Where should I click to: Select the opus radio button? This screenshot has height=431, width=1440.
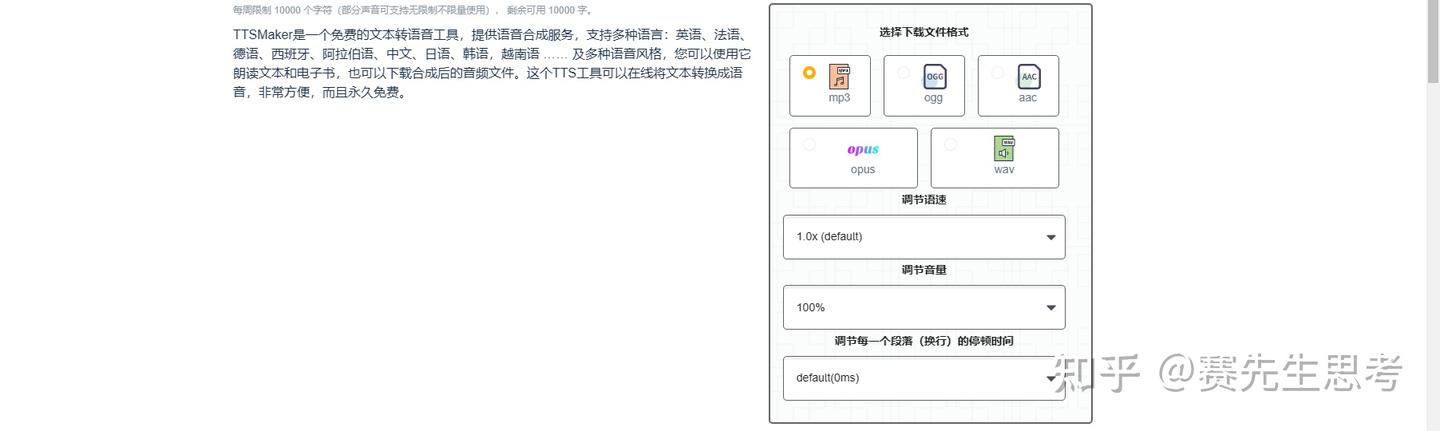tap(809, 145)
